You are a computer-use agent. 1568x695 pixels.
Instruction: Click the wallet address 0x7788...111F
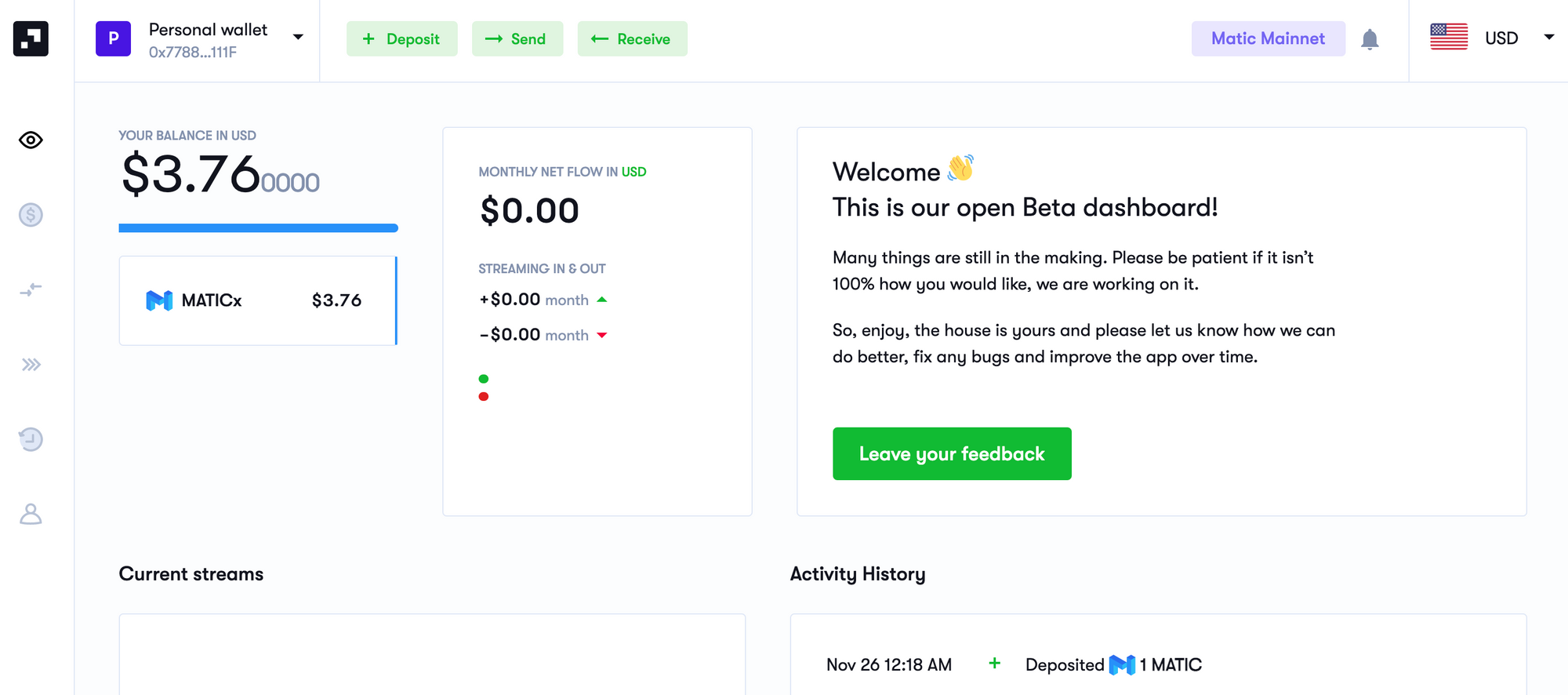click(193, 53)
